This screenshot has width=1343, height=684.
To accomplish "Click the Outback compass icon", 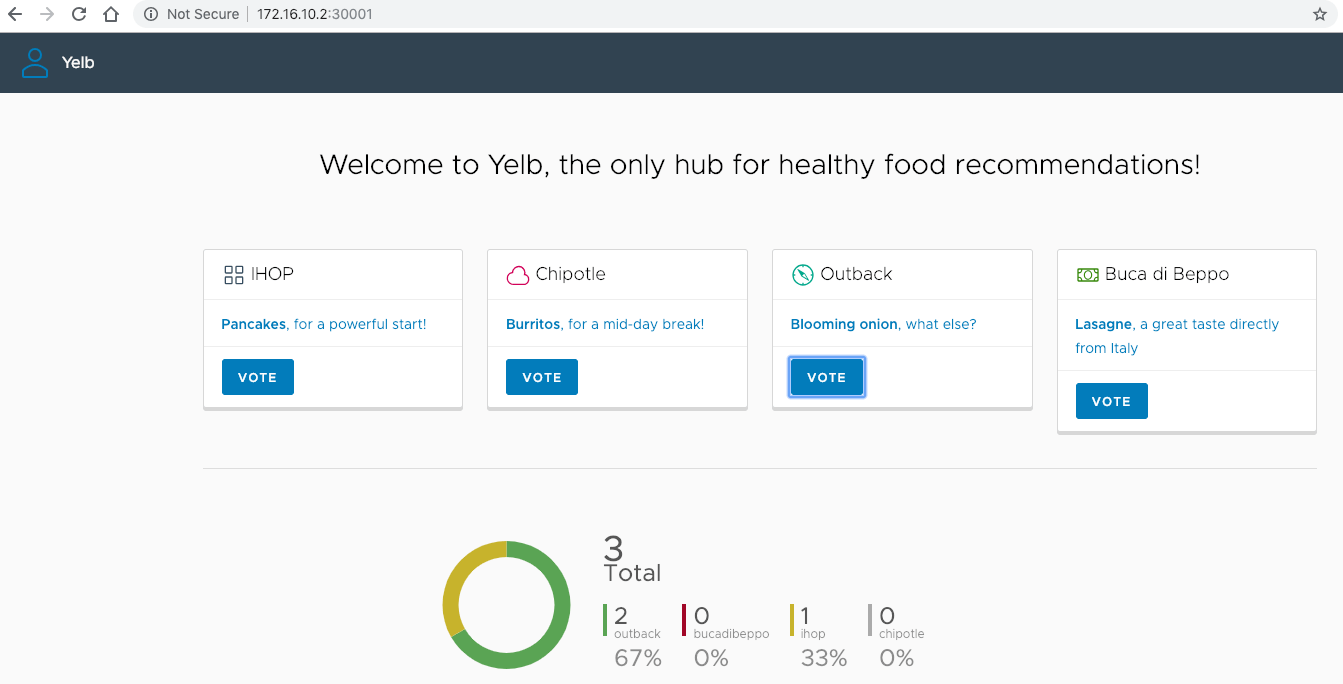I will tap(802, 275).
